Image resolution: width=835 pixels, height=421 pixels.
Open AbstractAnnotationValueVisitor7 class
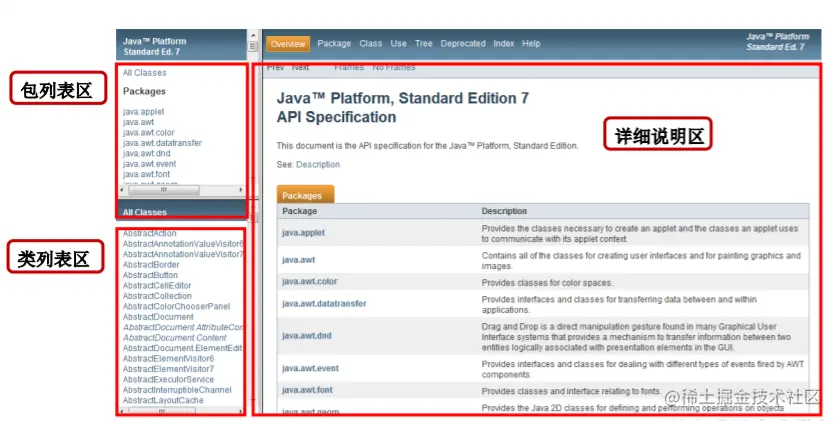pos(183,254)
